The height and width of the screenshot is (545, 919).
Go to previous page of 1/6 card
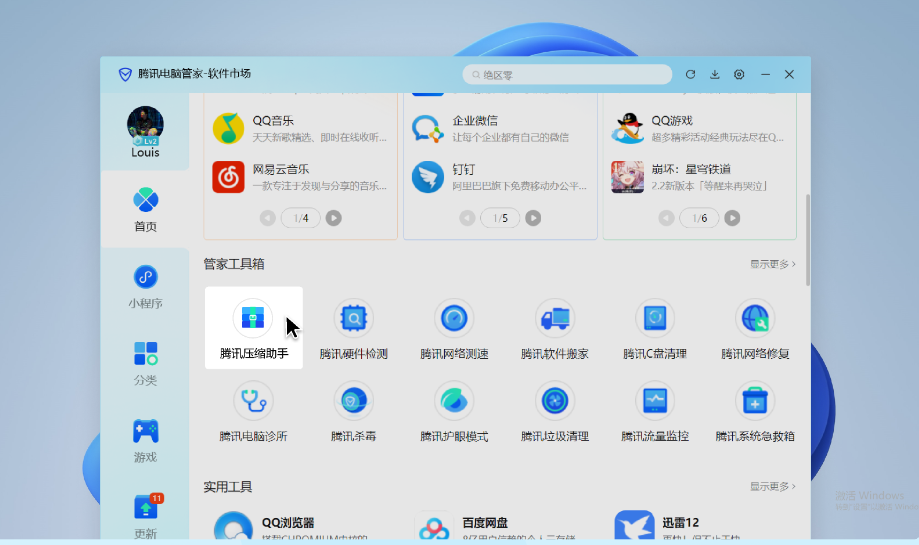coord(666,218)
